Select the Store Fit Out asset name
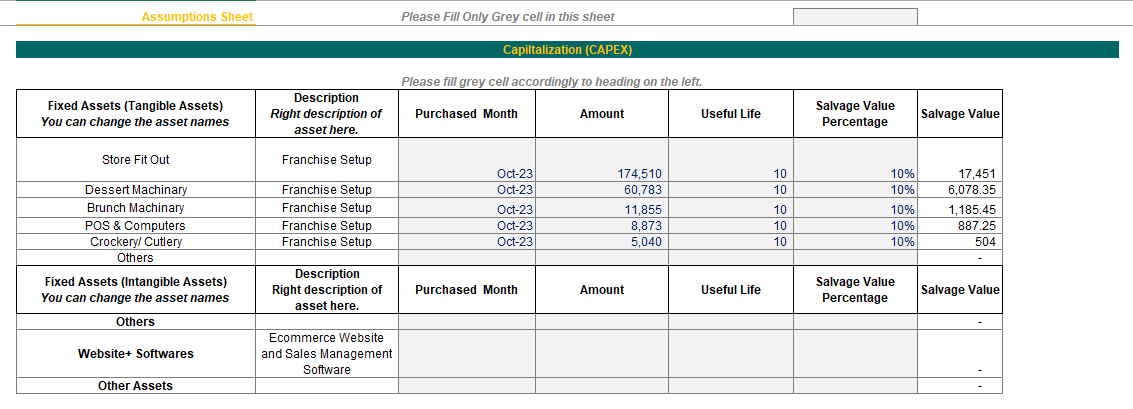Screen dimensions: 1133x409 click(136, 160)
